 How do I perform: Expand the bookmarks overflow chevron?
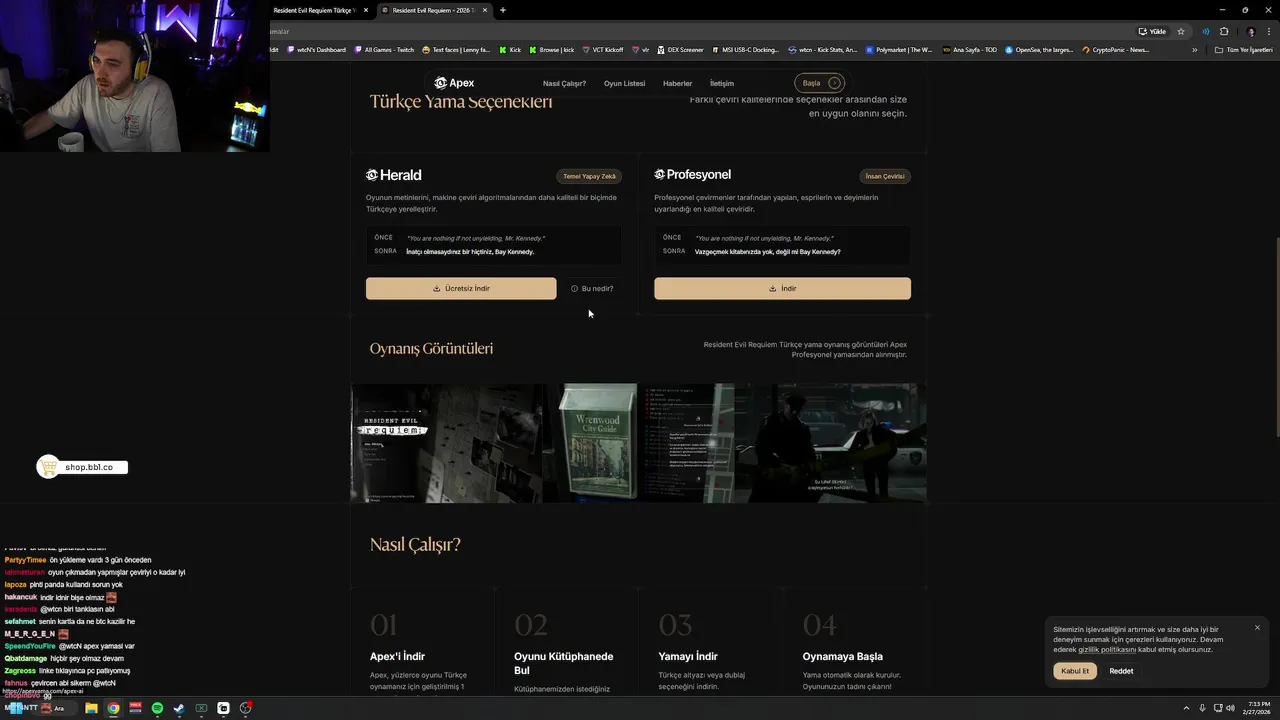click(1194, 49)
